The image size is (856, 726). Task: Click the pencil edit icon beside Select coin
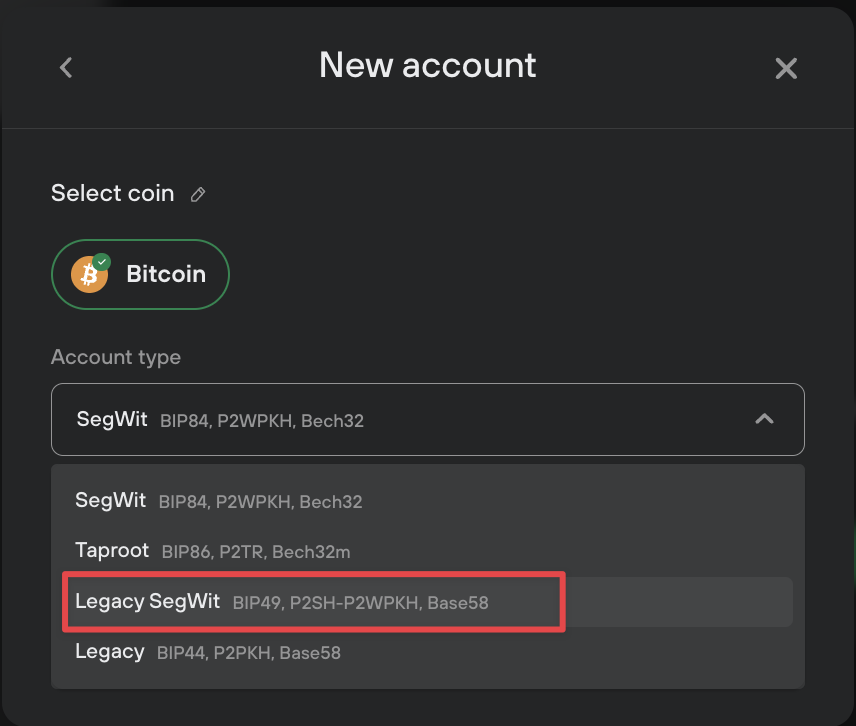click(x=198, y=194)
